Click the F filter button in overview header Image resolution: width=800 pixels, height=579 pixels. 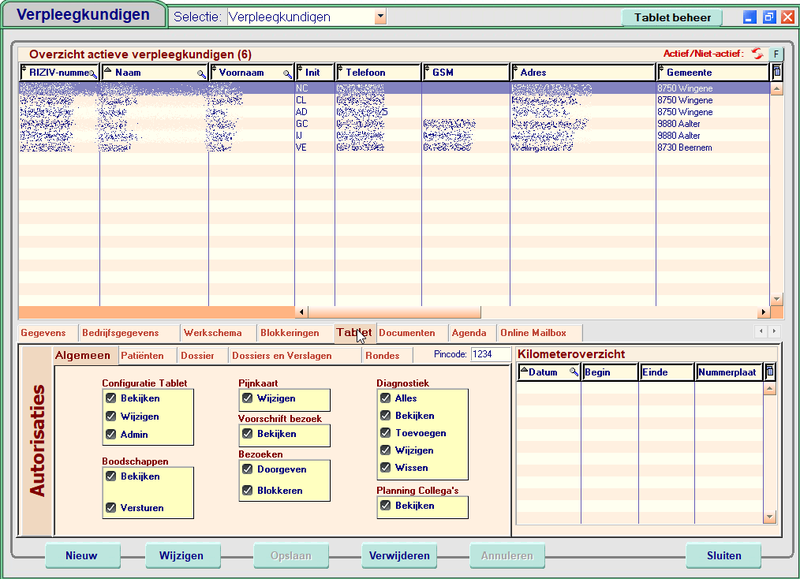point(776,53)
